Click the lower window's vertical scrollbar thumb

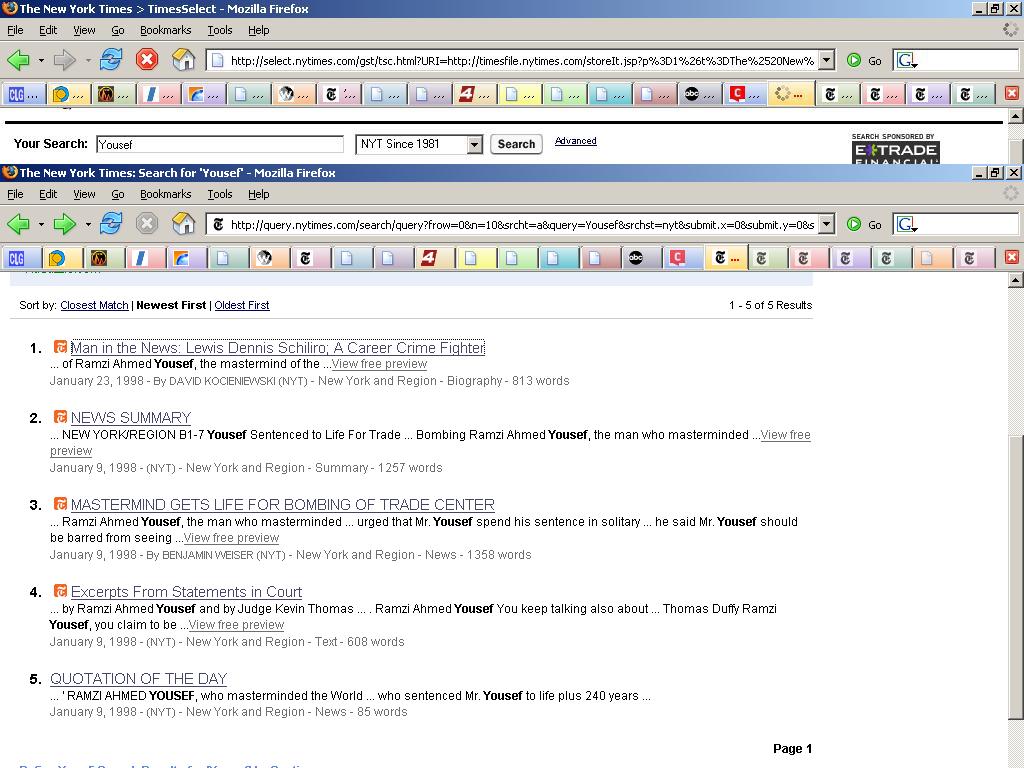click(x=1015, y=576)
